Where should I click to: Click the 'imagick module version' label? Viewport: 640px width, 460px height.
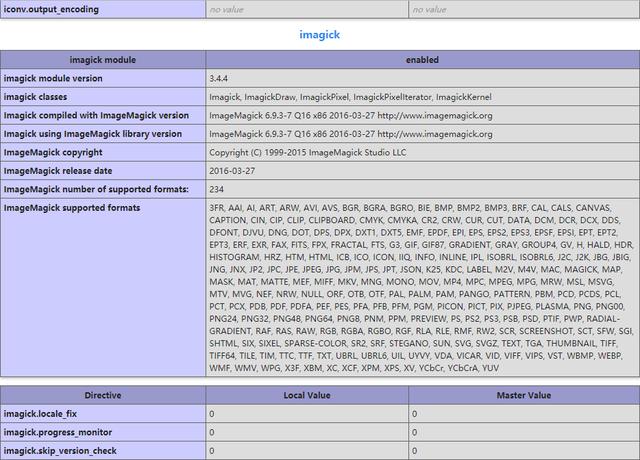click(x=53, y=78)
